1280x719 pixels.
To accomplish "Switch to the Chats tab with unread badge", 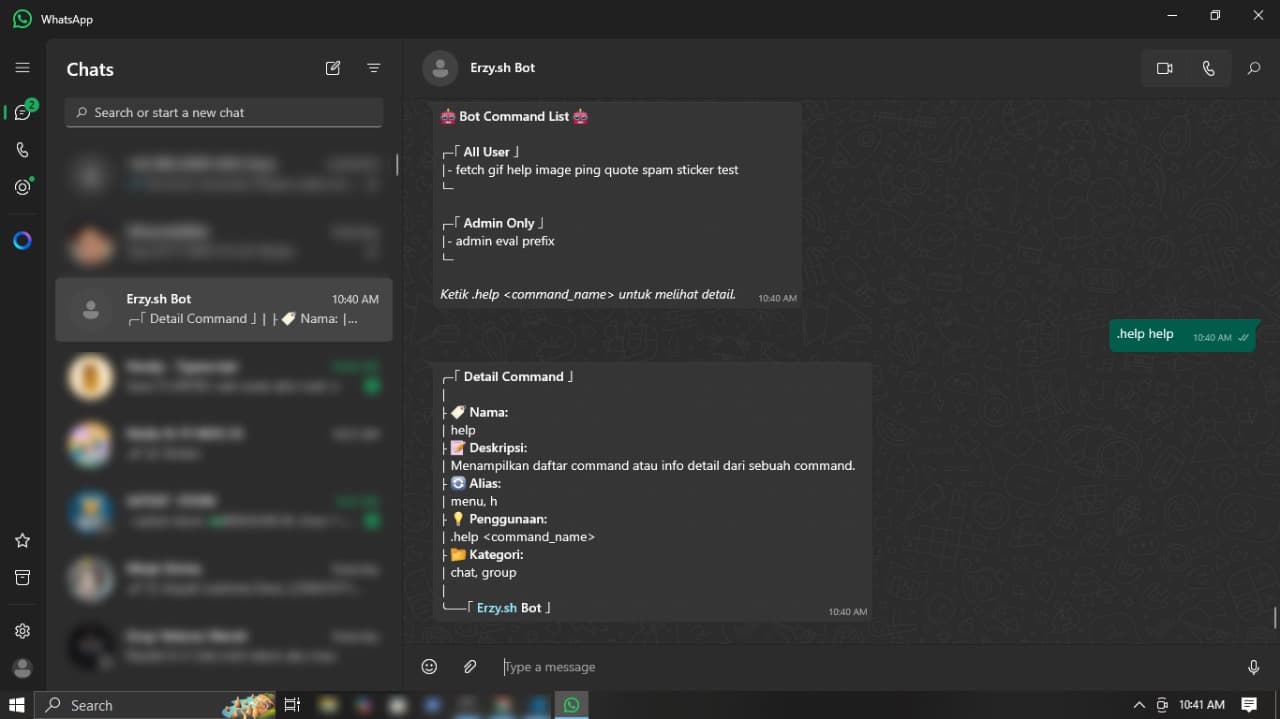I will (22, 112).
